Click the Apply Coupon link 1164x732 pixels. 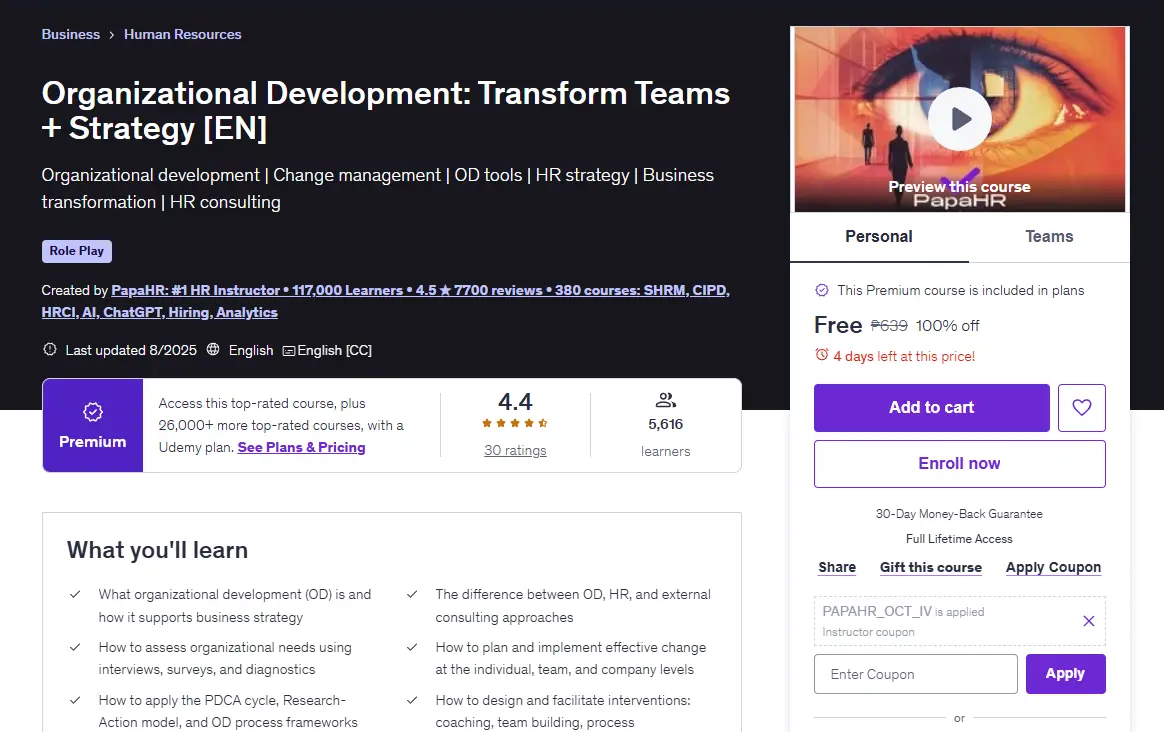[x=1053, y=567]
